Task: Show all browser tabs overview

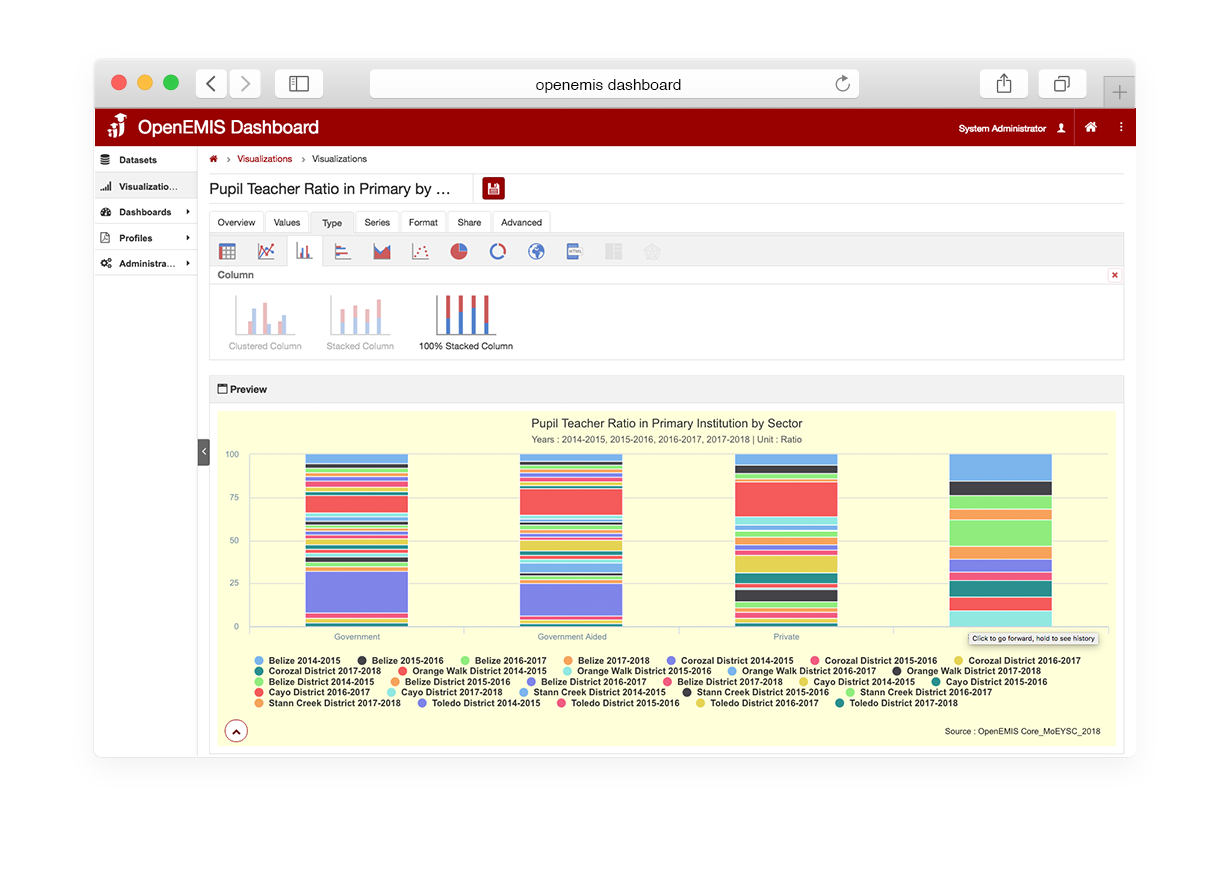Action: (x=1062, y=84)
